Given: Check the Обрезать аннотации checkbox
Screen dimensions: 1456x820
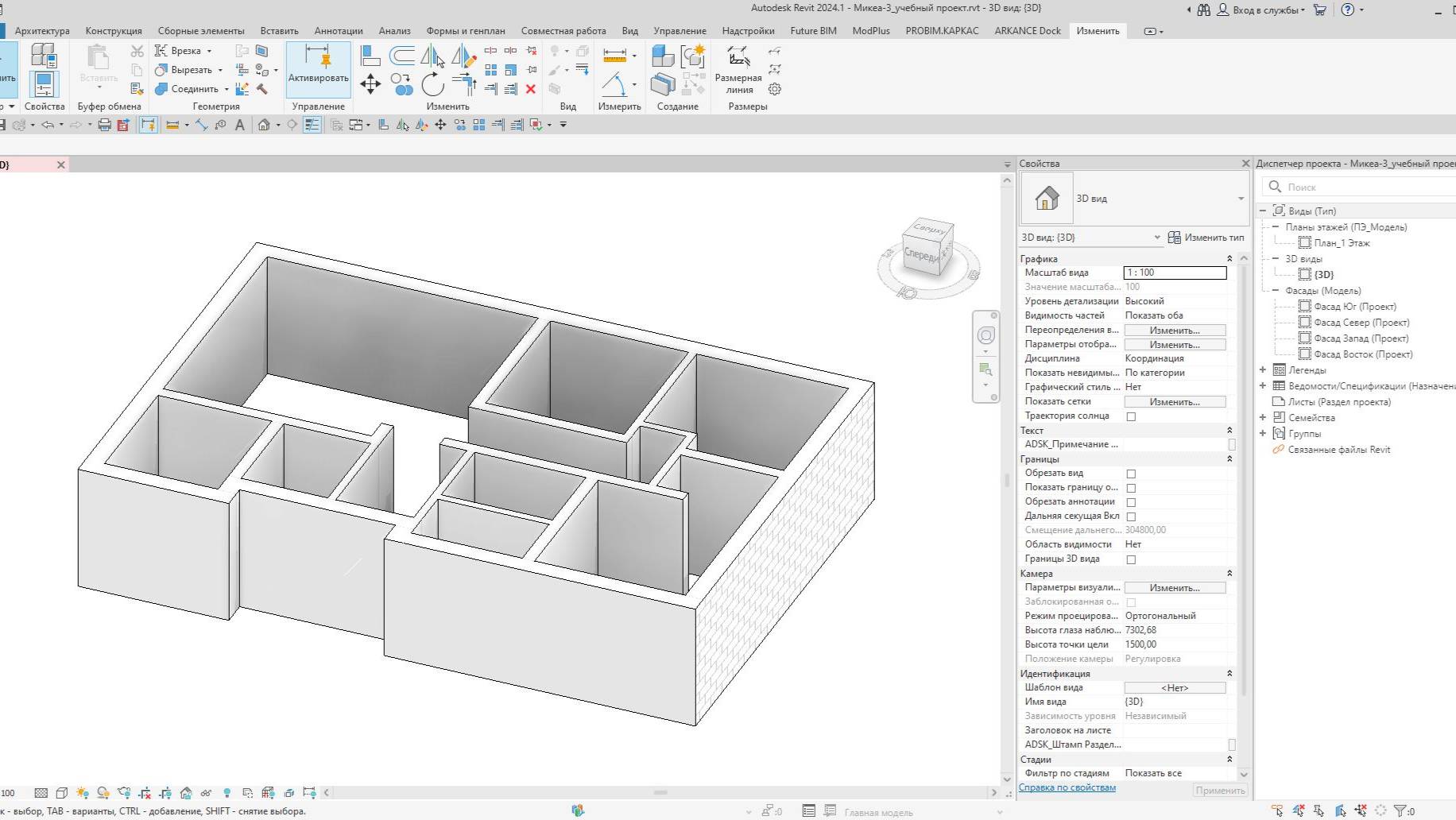Looking at the screenshot, I should (x=1129, y=501).
